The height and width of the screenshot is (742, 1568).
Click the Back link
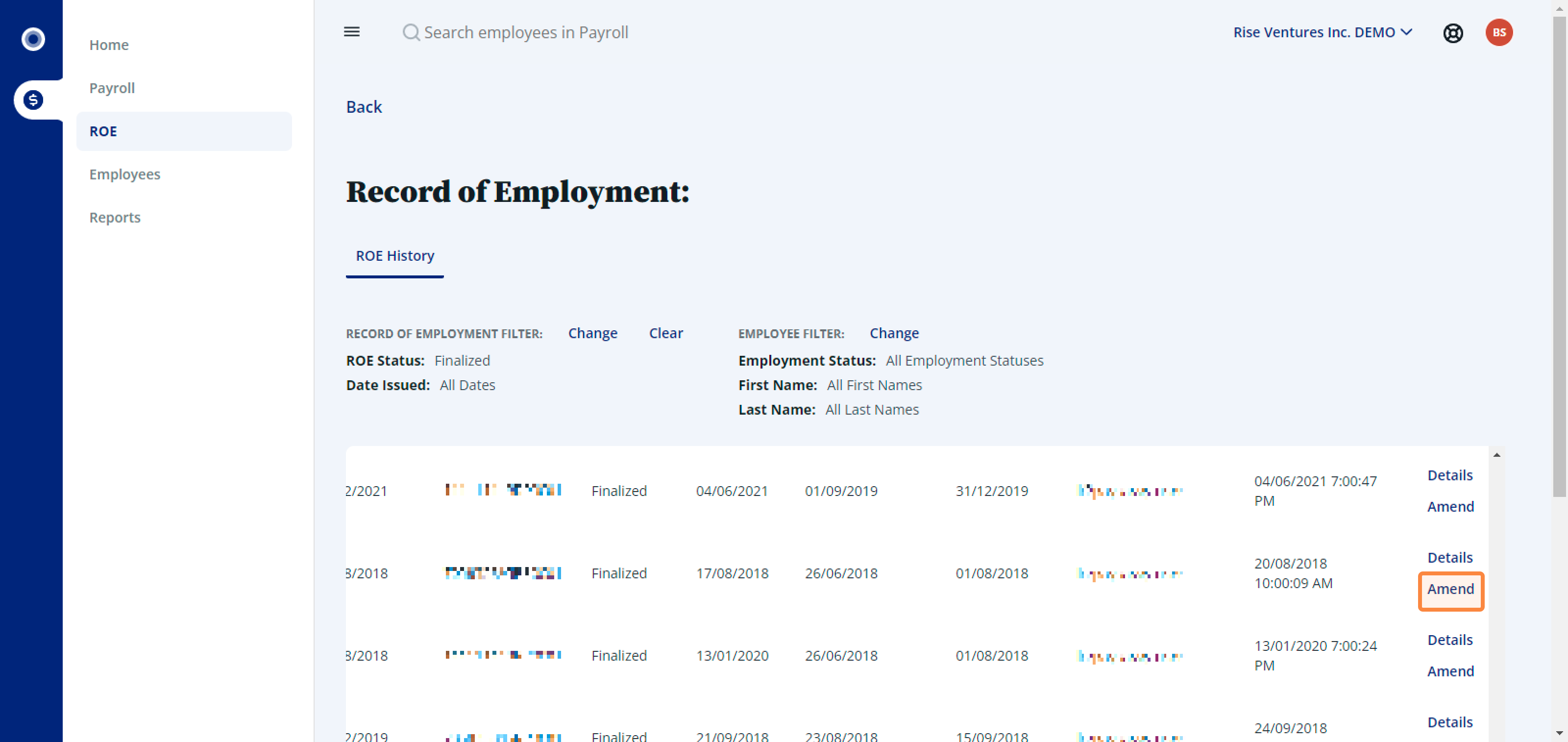364,107
